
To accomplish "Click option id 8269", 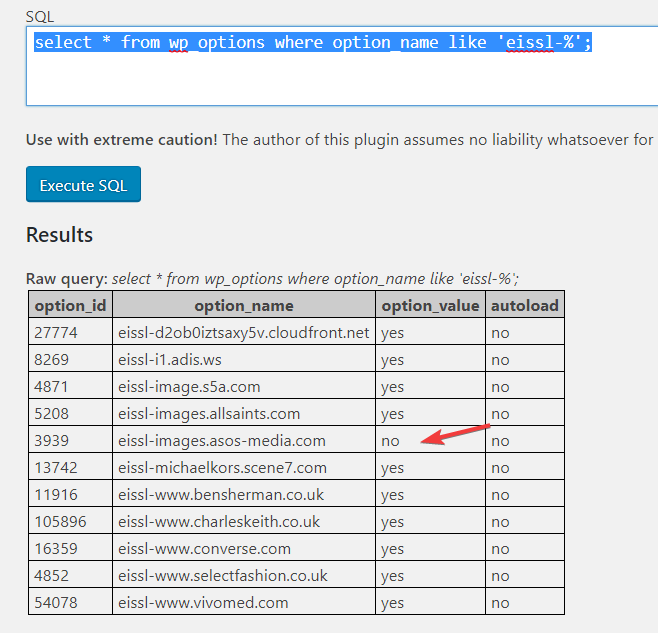I will 70,359.
